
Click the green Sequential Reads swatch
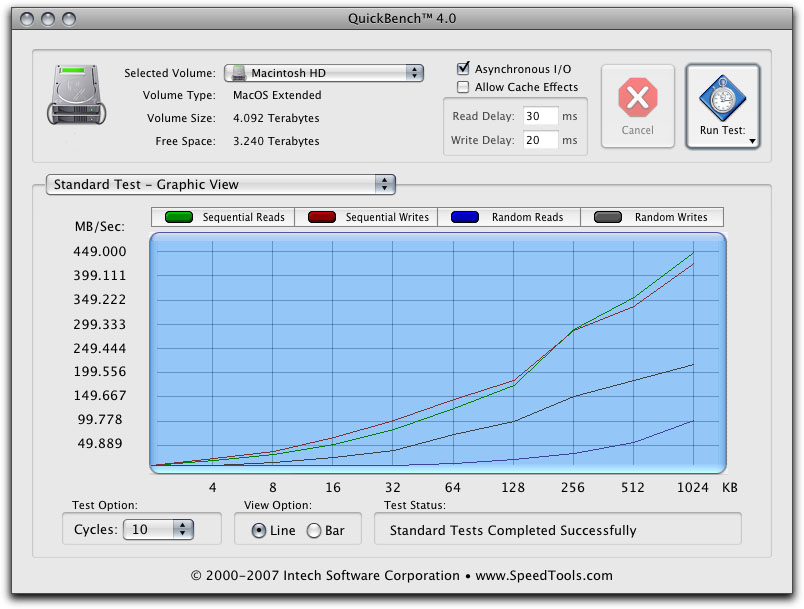point(179,217)
